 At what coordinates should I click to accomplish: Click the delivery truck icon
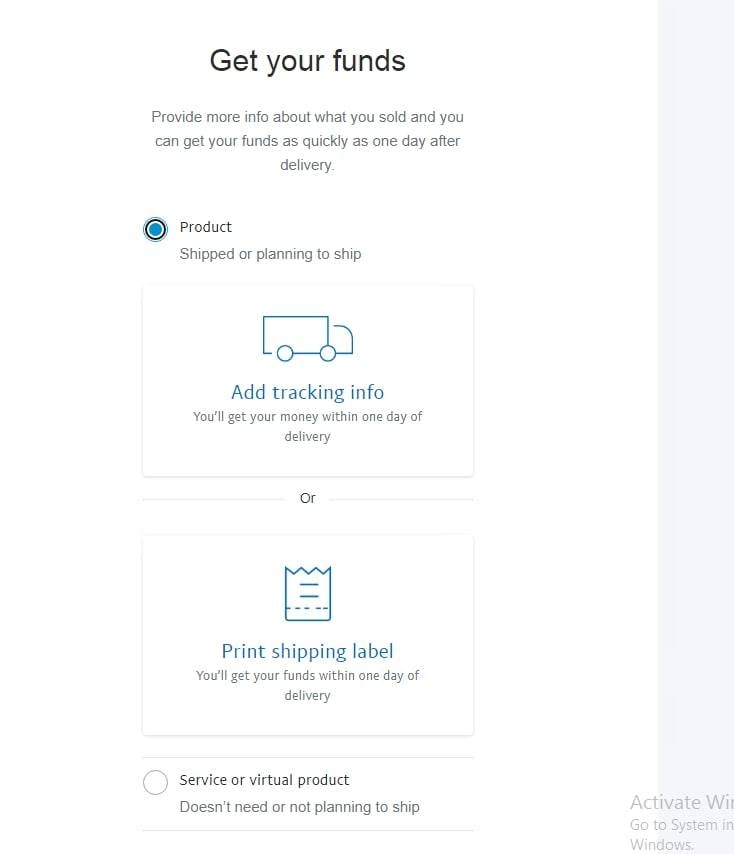[307, 338]
